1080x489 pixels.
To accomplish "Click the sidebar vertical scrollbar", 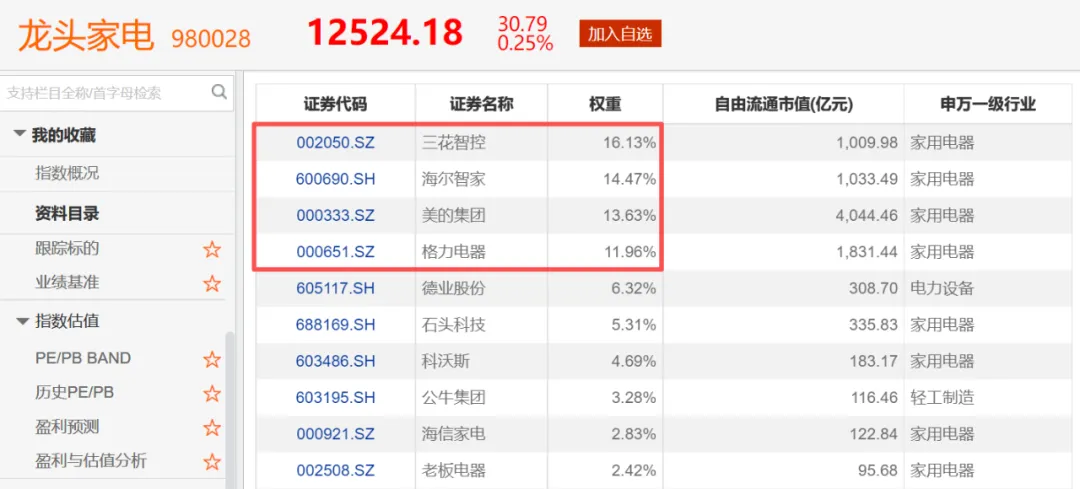I will [x=230, y=410].
